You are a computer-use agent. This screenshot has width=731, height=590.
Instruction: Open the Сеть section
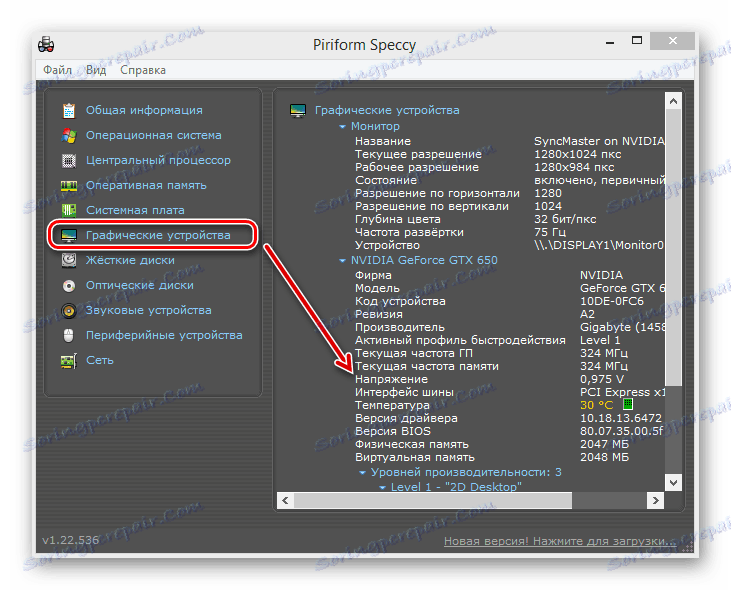100,360
